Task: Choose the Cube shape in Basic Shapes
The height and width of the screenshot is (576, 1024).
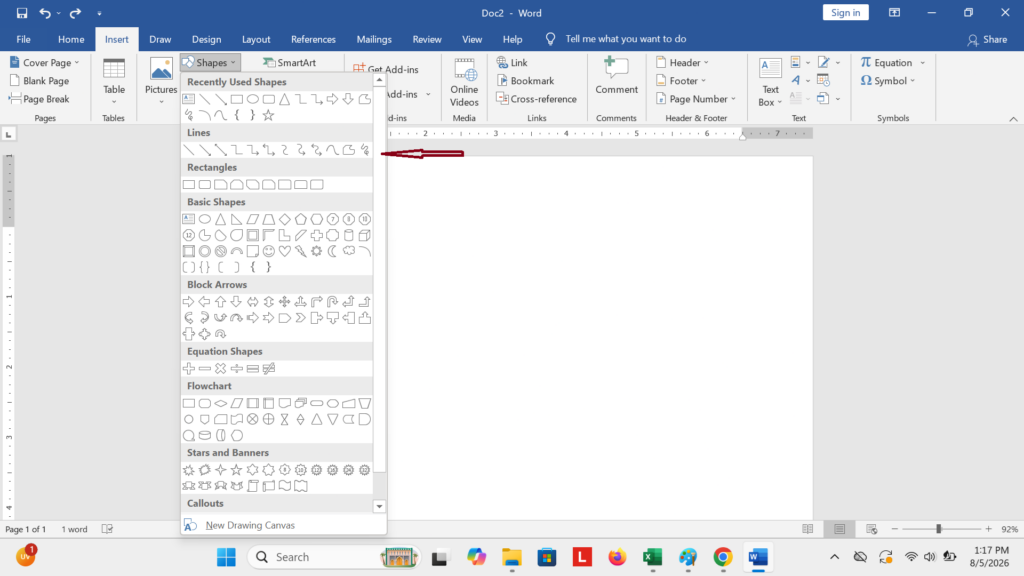Action: pos(364,235)
